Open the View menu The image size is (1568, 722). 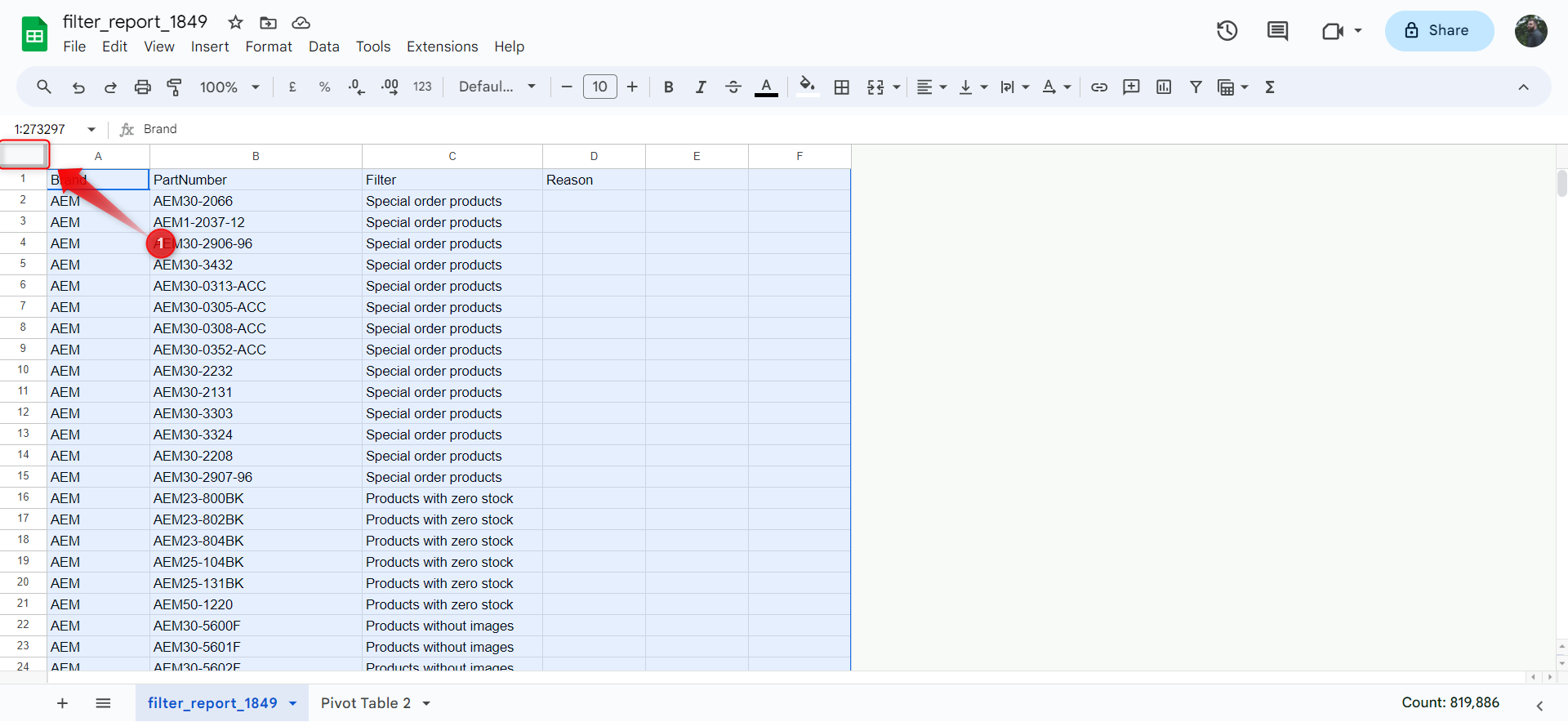click(x=159, y=47)
